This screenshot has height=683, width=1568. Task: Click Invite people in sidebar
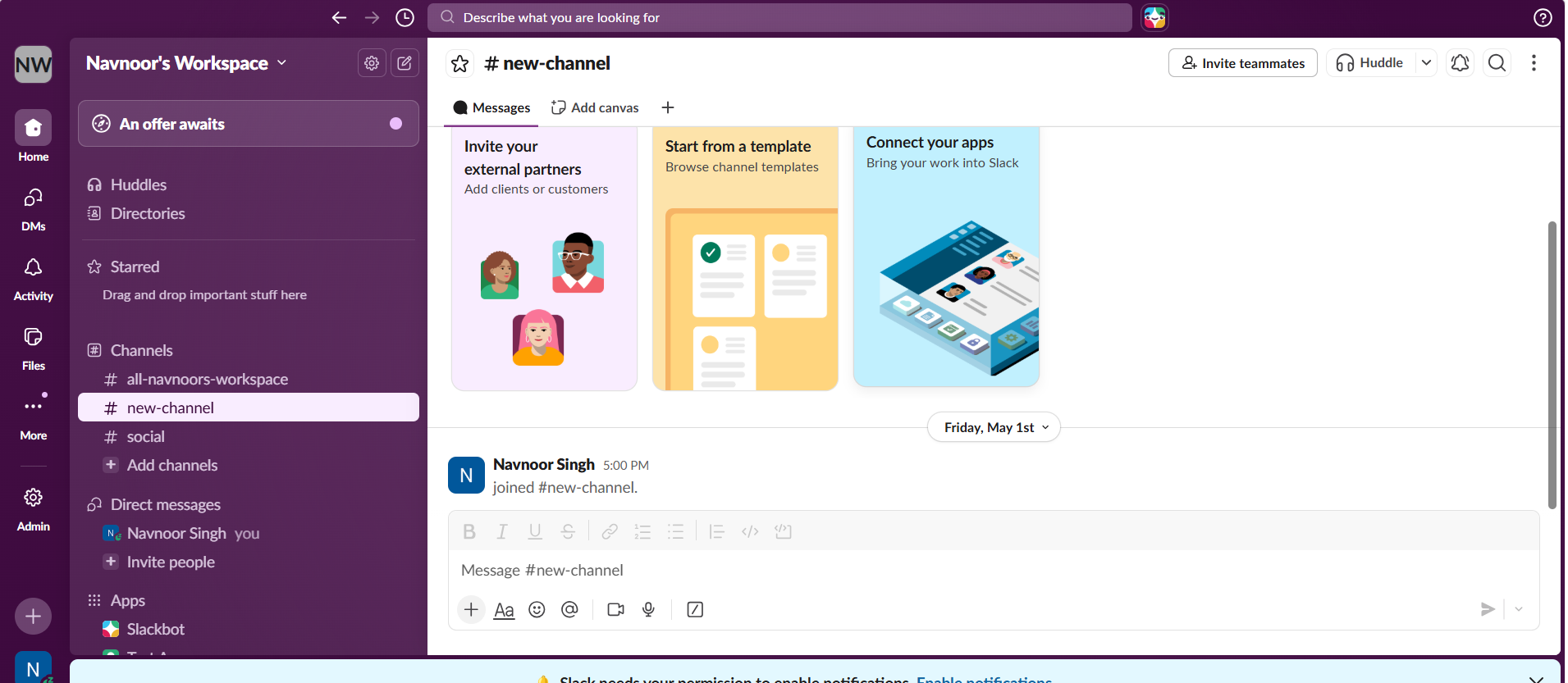249,562
